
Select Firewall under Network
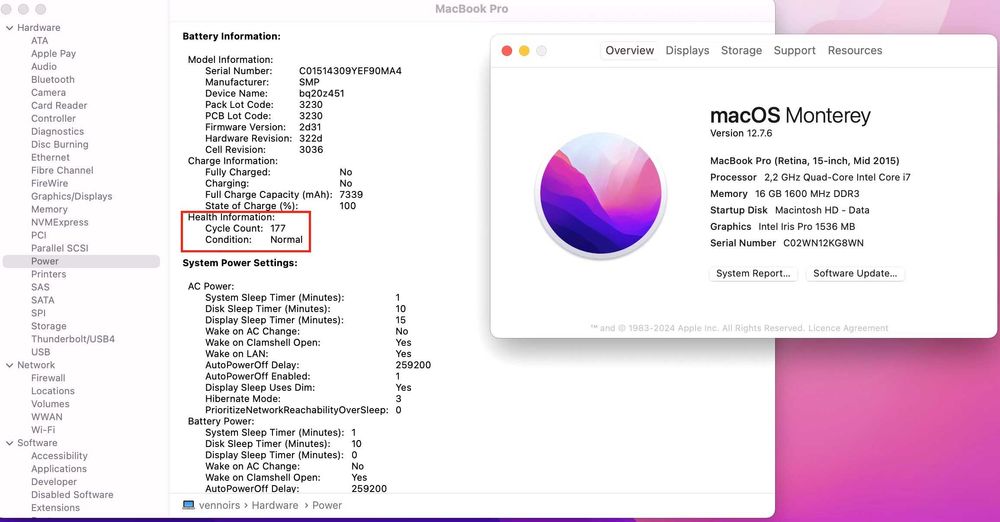[48, 378]
